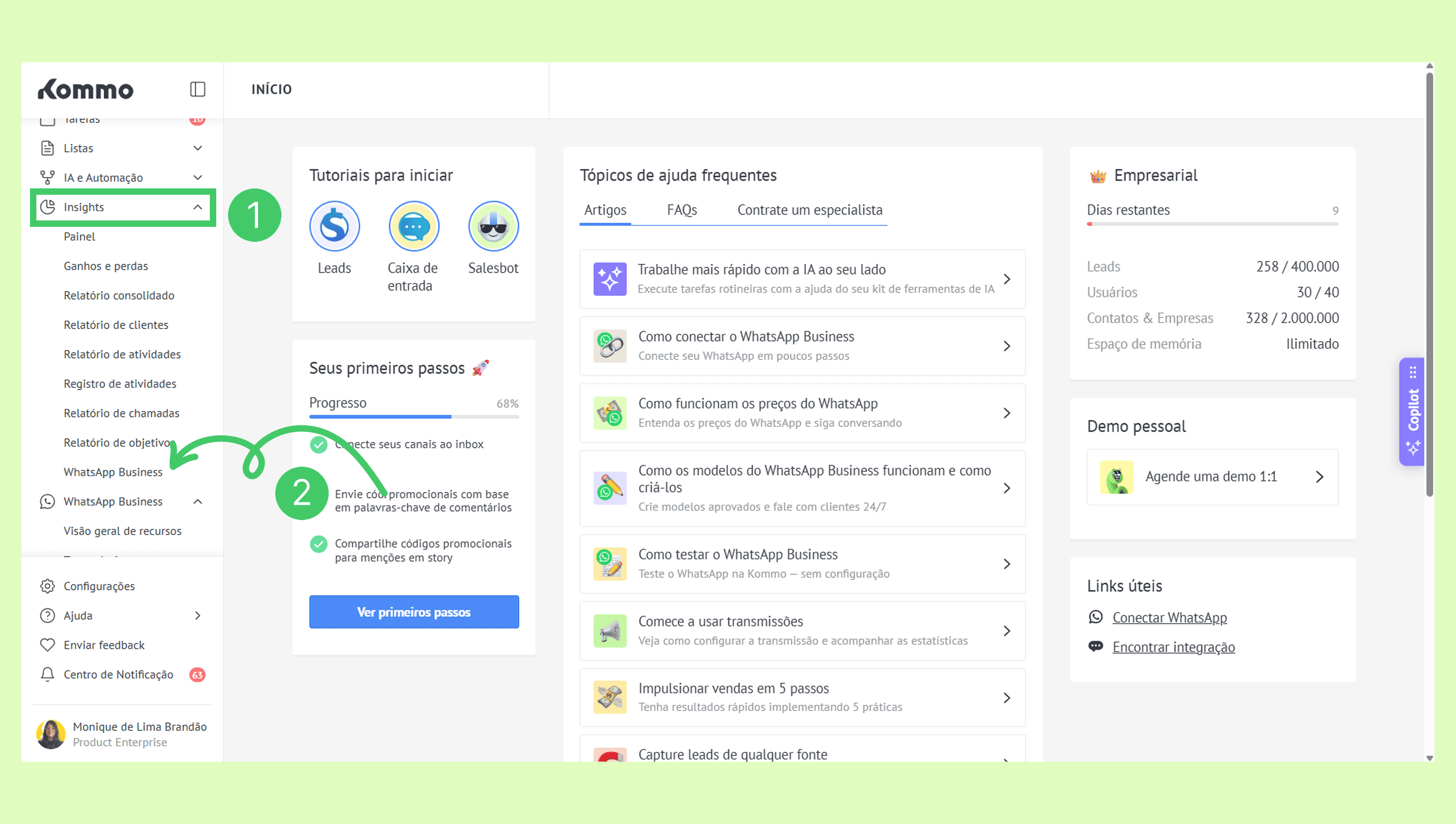Open the Leads tutorial icon
The height and width of the screenshot is (824, 1456).
click(334, 226)
